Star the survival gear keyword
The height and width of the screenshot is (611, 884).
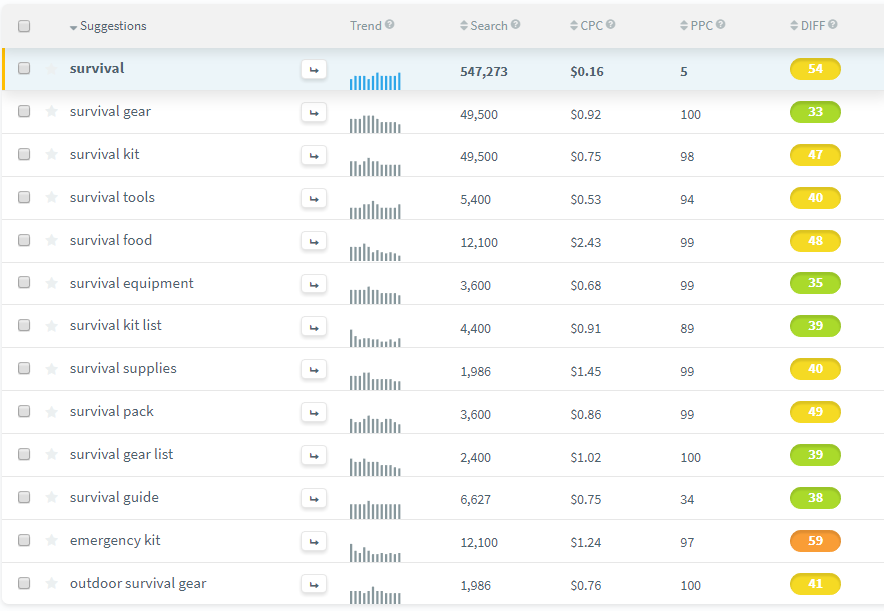click(x=52, y=112)
